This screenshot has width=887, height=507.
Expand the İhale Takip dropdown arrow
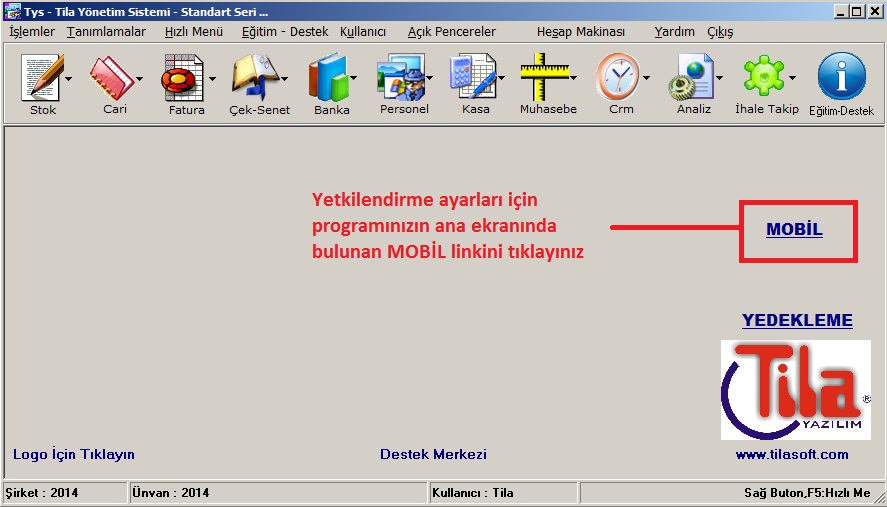(792, 78)
